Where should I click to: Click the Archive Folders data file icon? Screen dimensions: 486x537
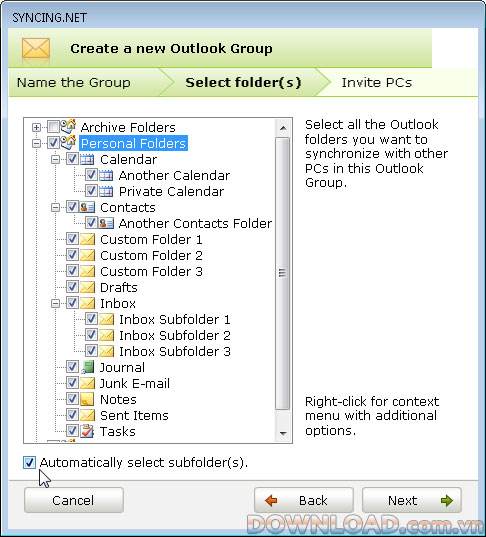pos(68,127)
